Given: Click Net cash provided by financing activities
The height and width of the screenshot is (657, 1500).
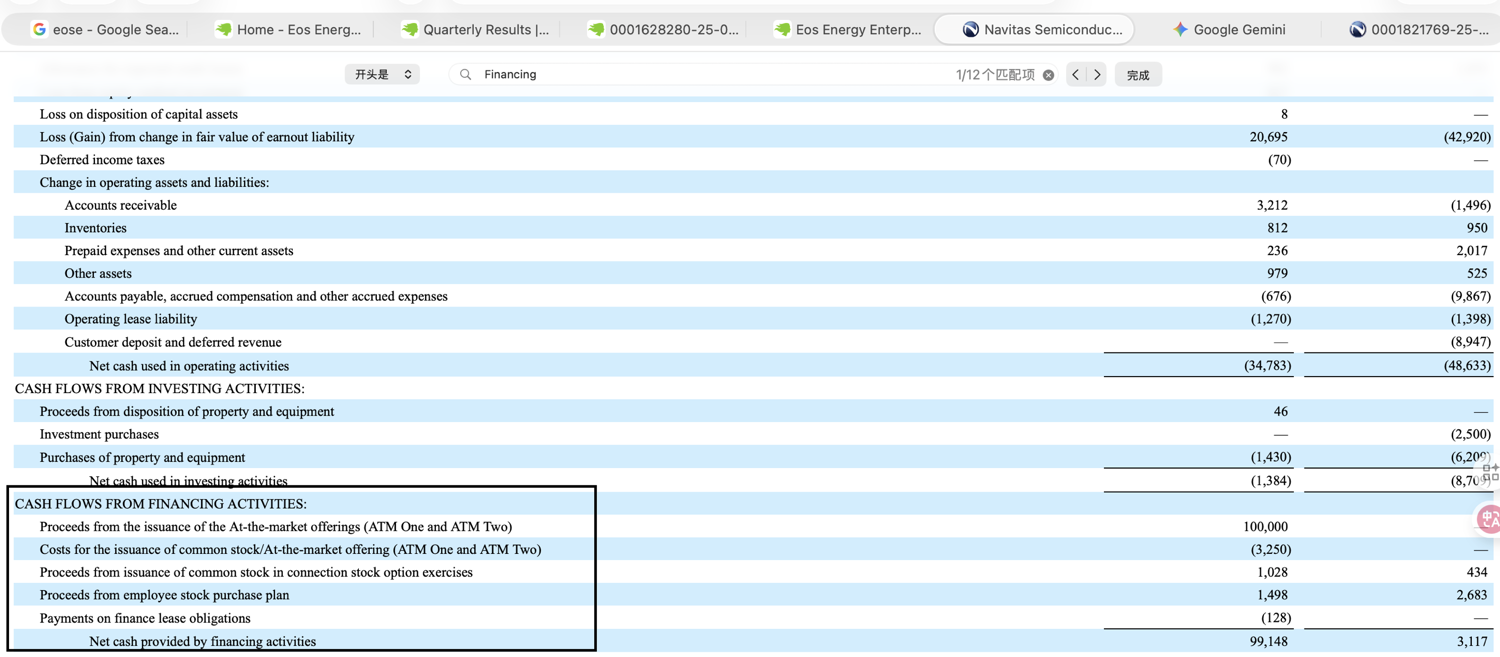Looking at the screenshot, I should pos(202,642).
